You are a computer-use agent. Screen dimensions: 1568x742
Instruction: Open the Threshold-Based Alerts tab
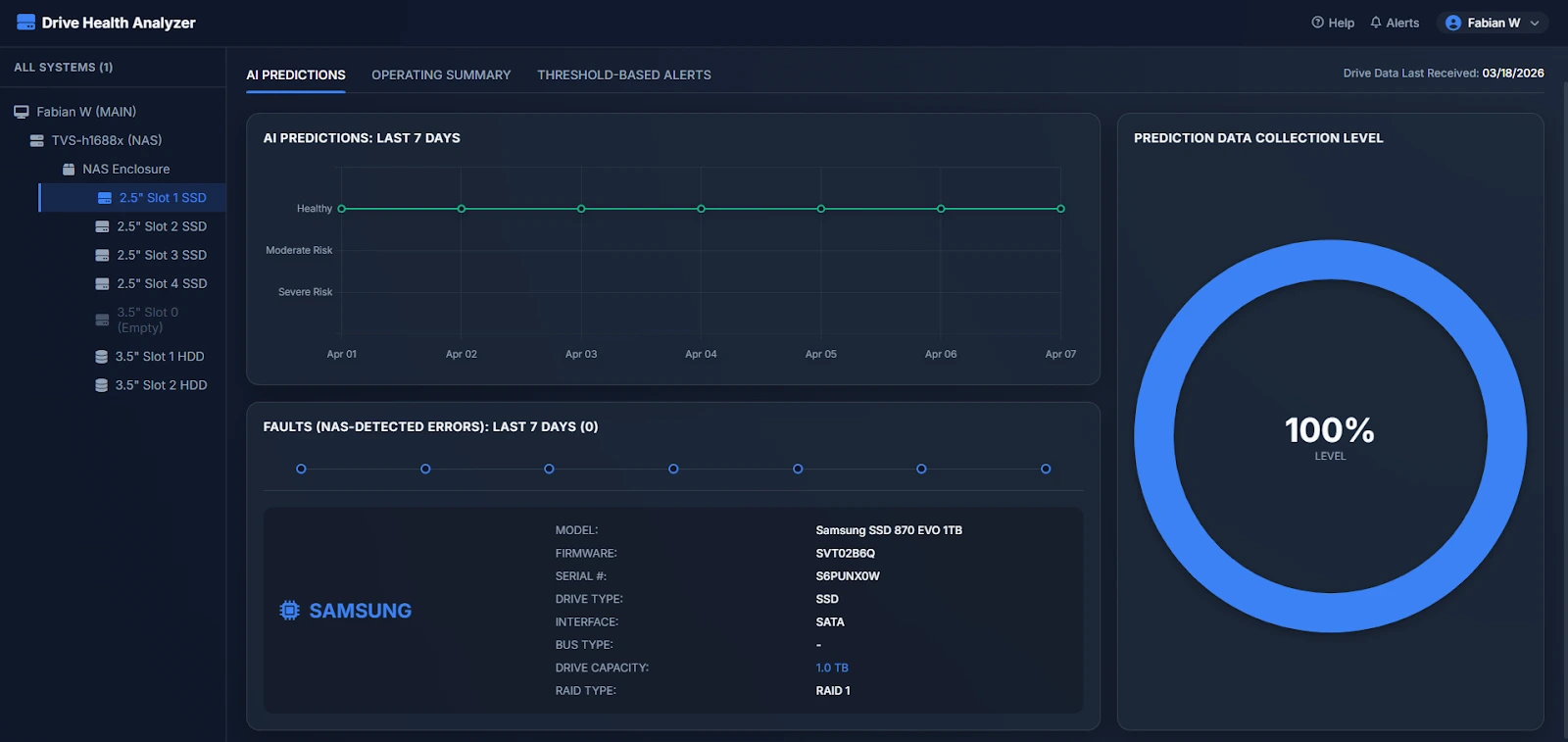(x=624, y=74)
